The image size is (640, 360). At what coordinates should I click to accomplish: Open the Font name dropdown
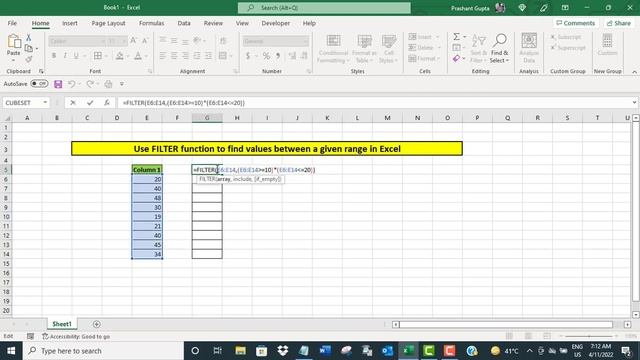coord(103,41)
